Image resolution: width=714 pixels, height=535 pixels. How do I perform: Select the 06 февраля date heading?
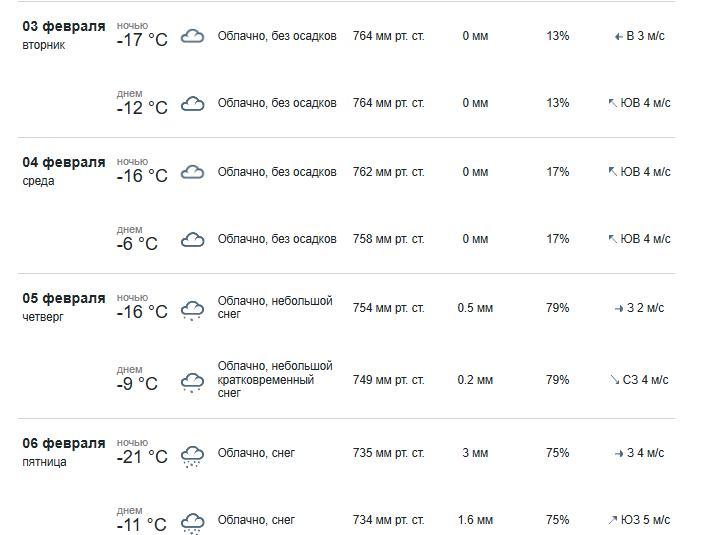click(64, 443)
